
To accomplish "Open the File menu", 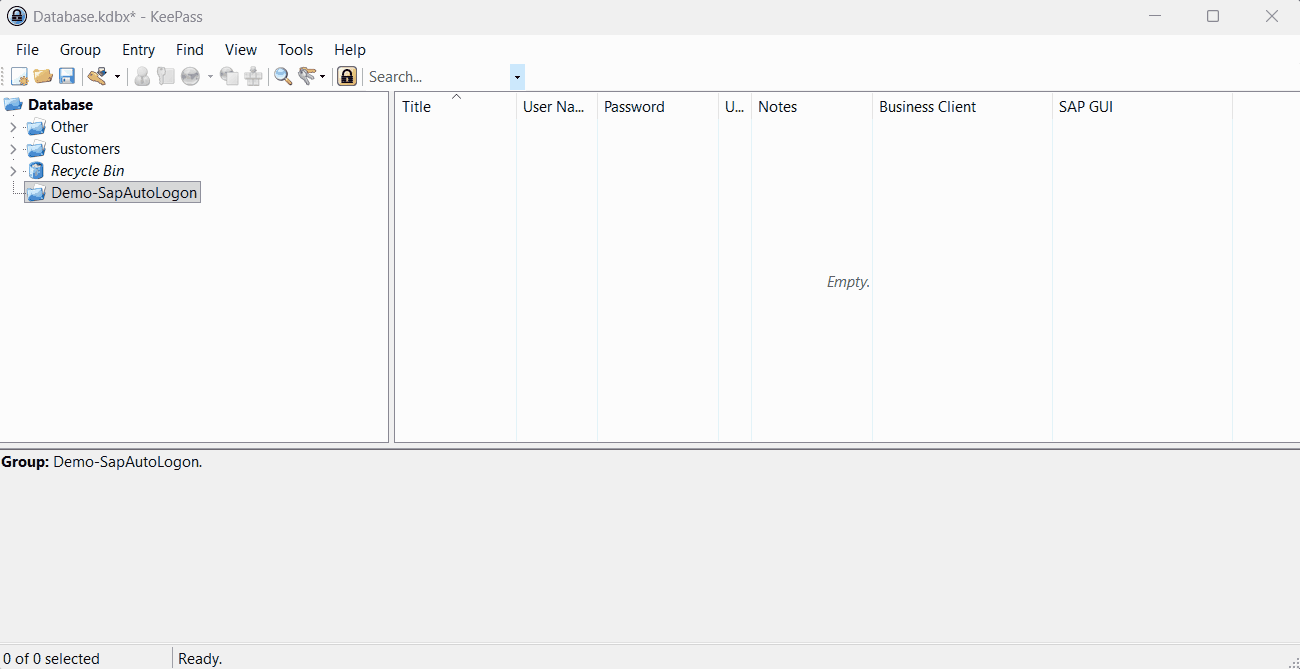I will tap(27, 49).
